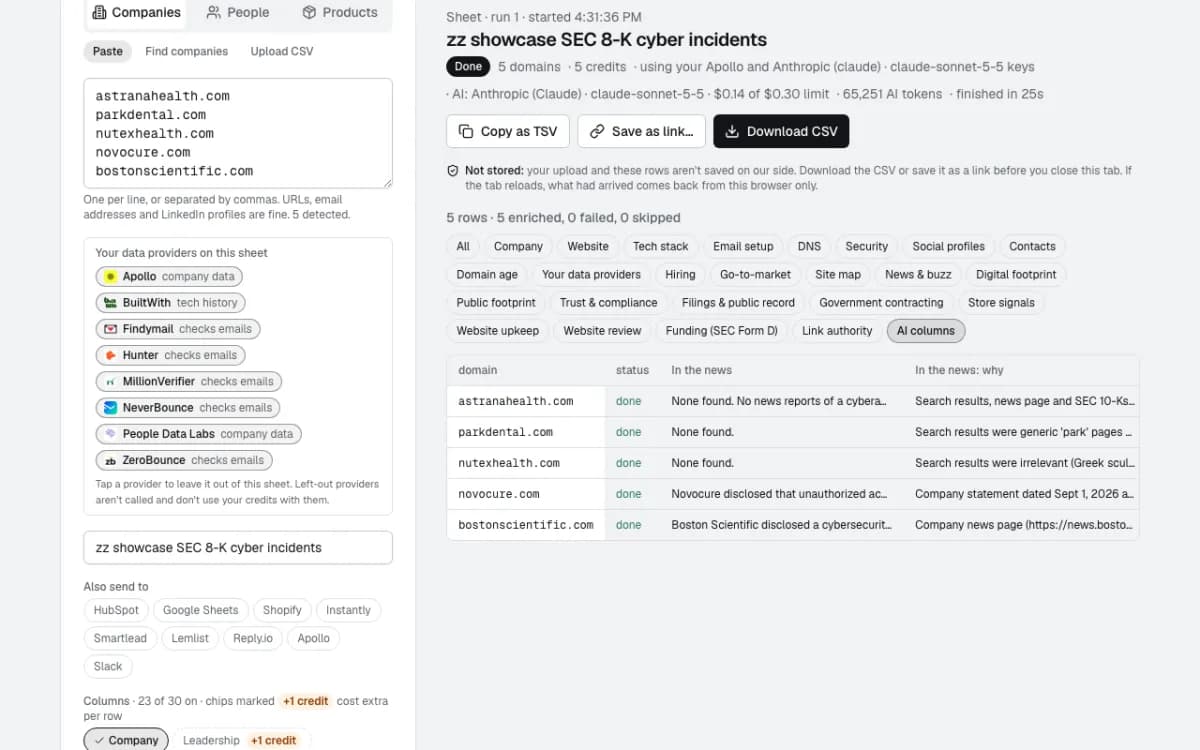This screenshot has width=1200, height=750.
Task: Click the Hunter orange logo
Action: (110, 355)
